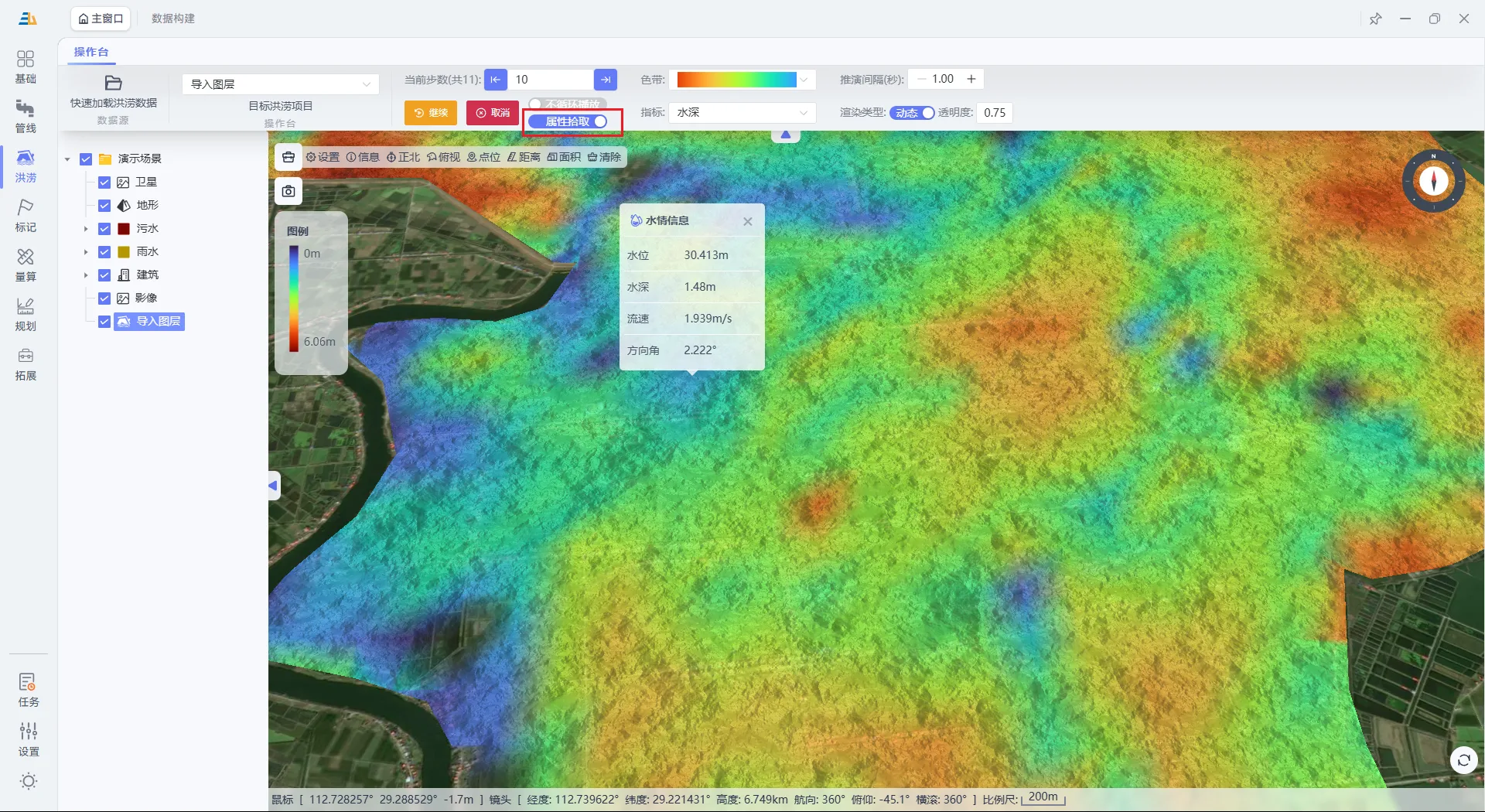Close the 水情信息 popup
The width and height of the screenshot is (1485, 812).
point(748,221)
